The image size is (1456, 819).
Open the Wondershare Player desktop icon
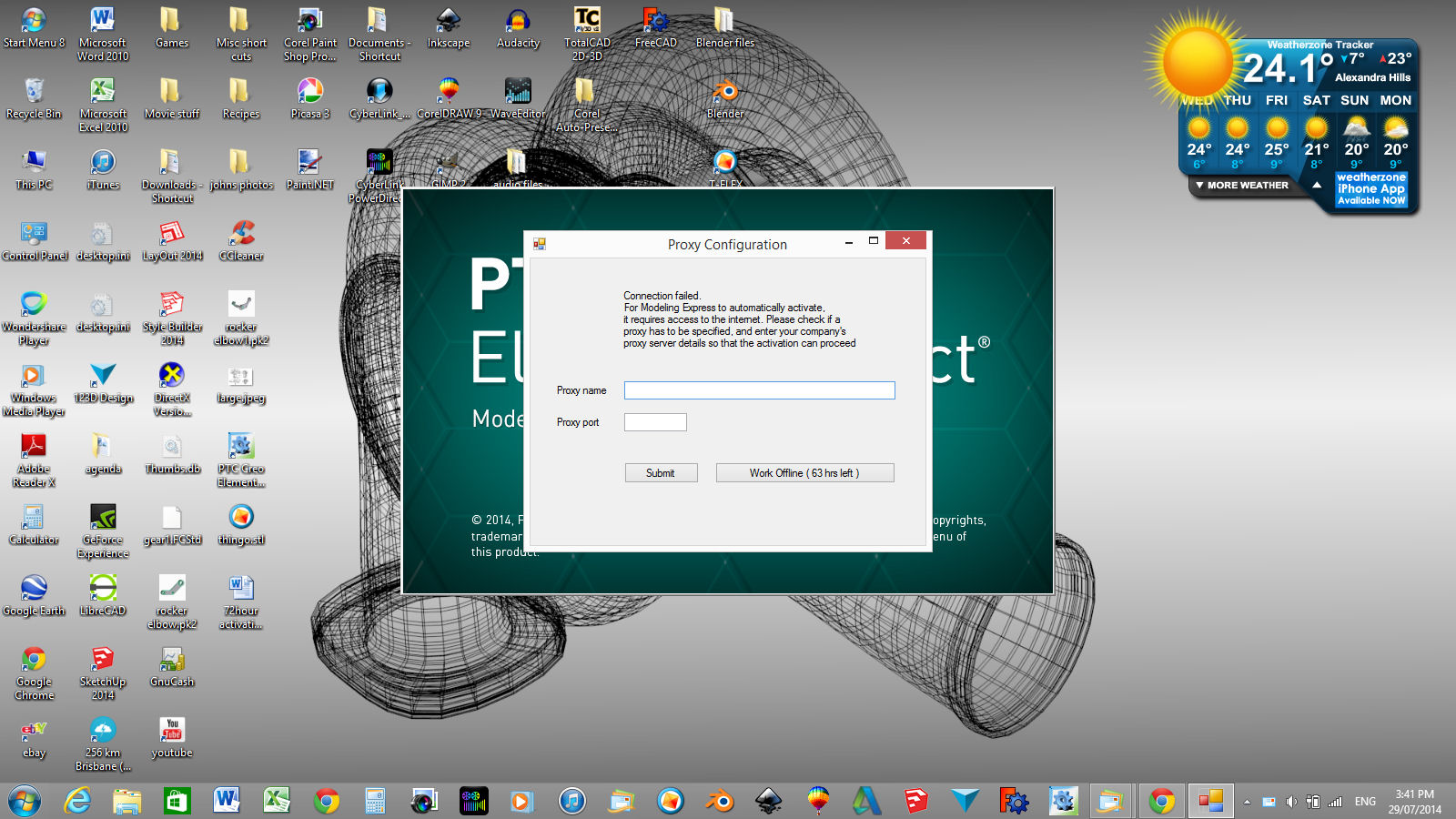tap(34, 318)
